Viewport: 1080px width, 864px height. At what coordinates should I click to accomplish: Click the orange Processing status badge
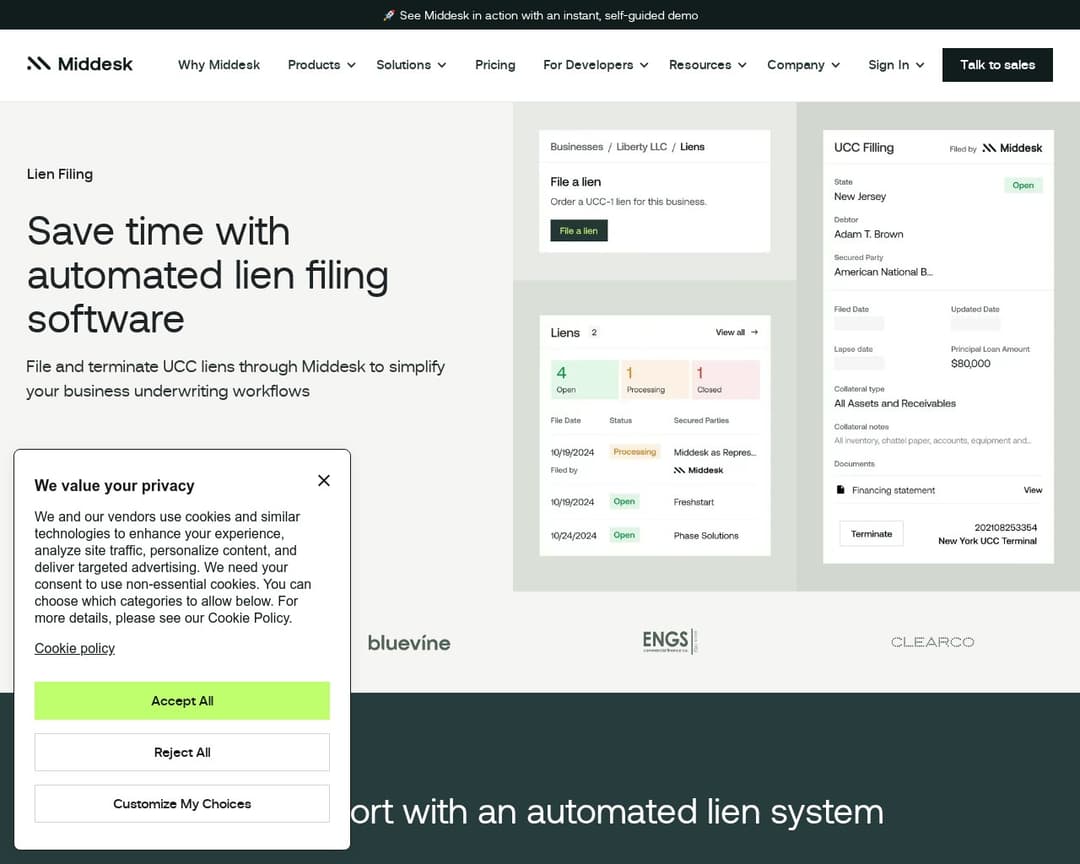click(x=634, y=452)
